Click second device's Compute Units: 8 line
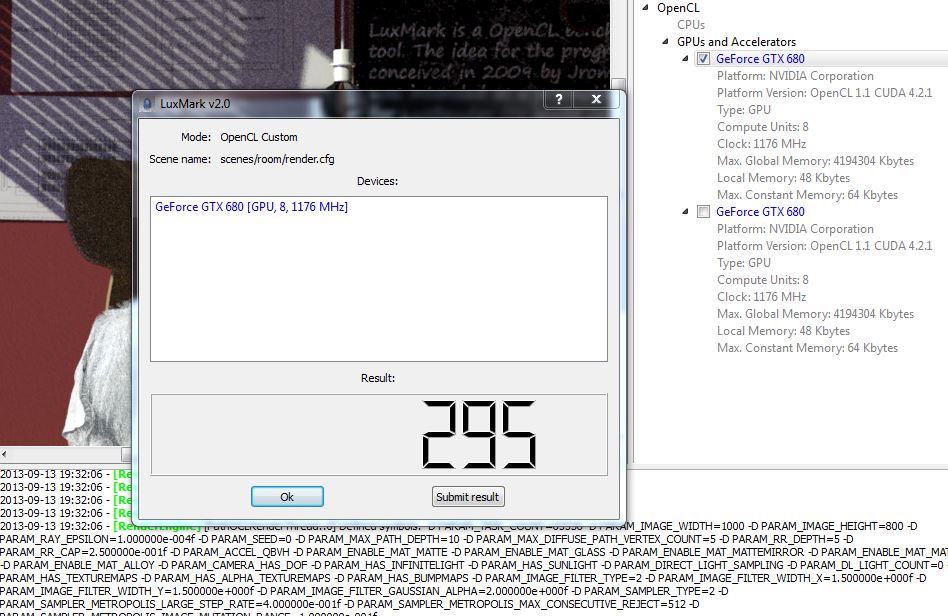Screen dimensions: 948x616 click(763, 280)
